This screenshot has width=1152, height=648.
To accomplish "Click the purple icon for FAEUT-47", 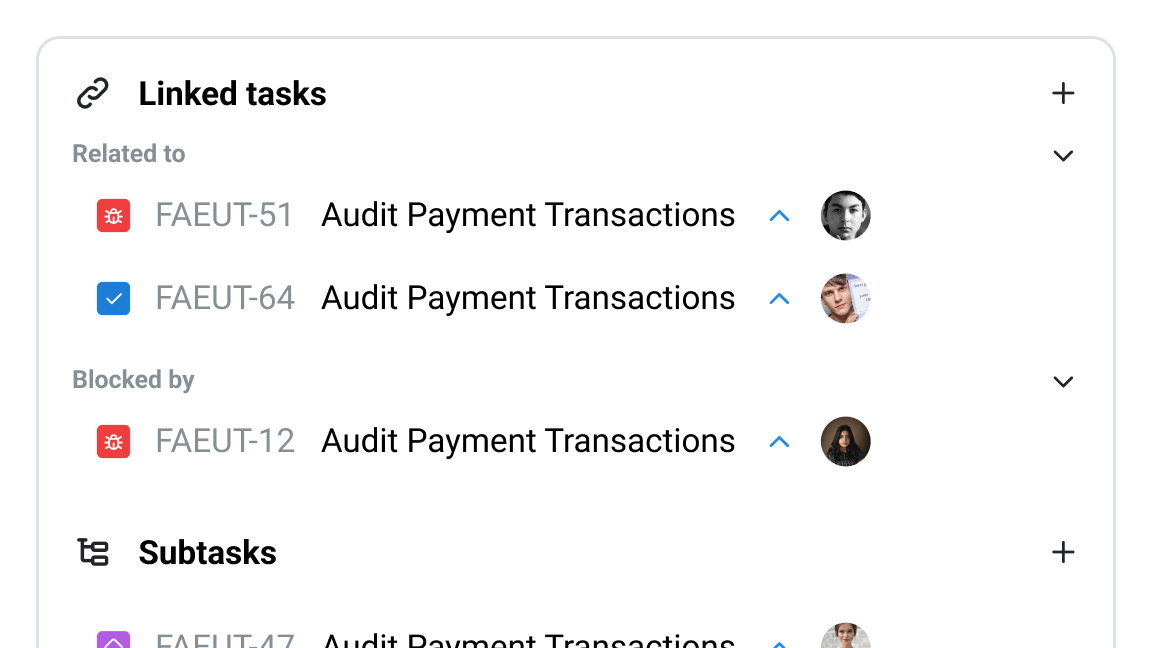I will click(x=113, y=639).
